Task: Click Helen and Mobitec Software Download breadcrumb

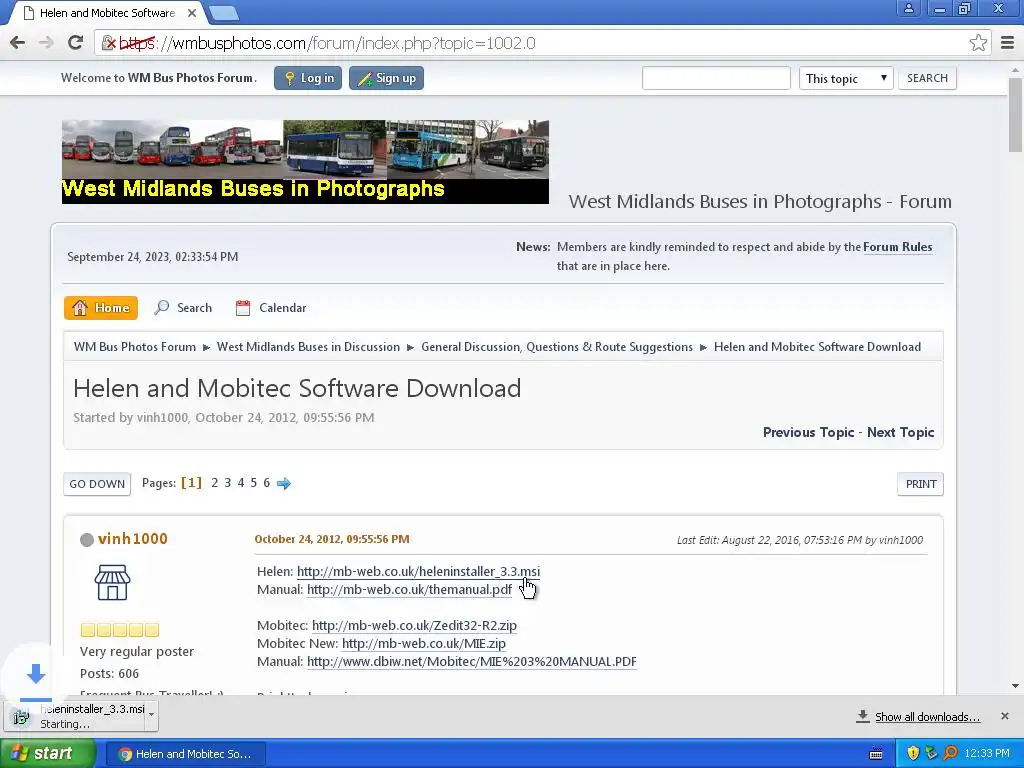Action: click(817, 347)
